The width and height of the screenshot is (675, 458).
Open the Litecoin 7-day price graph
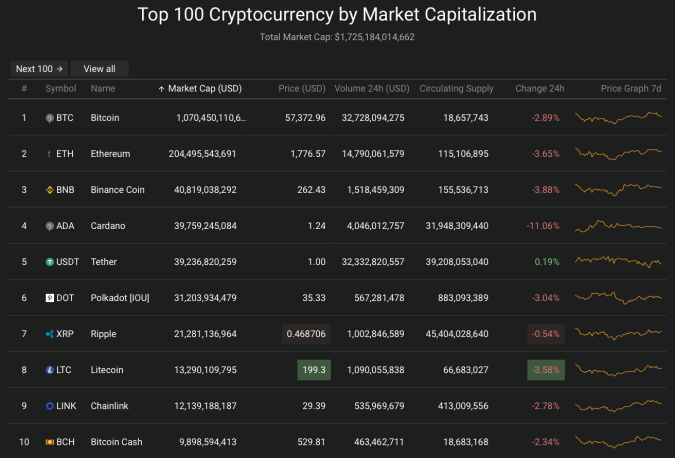tap(618, 370)
